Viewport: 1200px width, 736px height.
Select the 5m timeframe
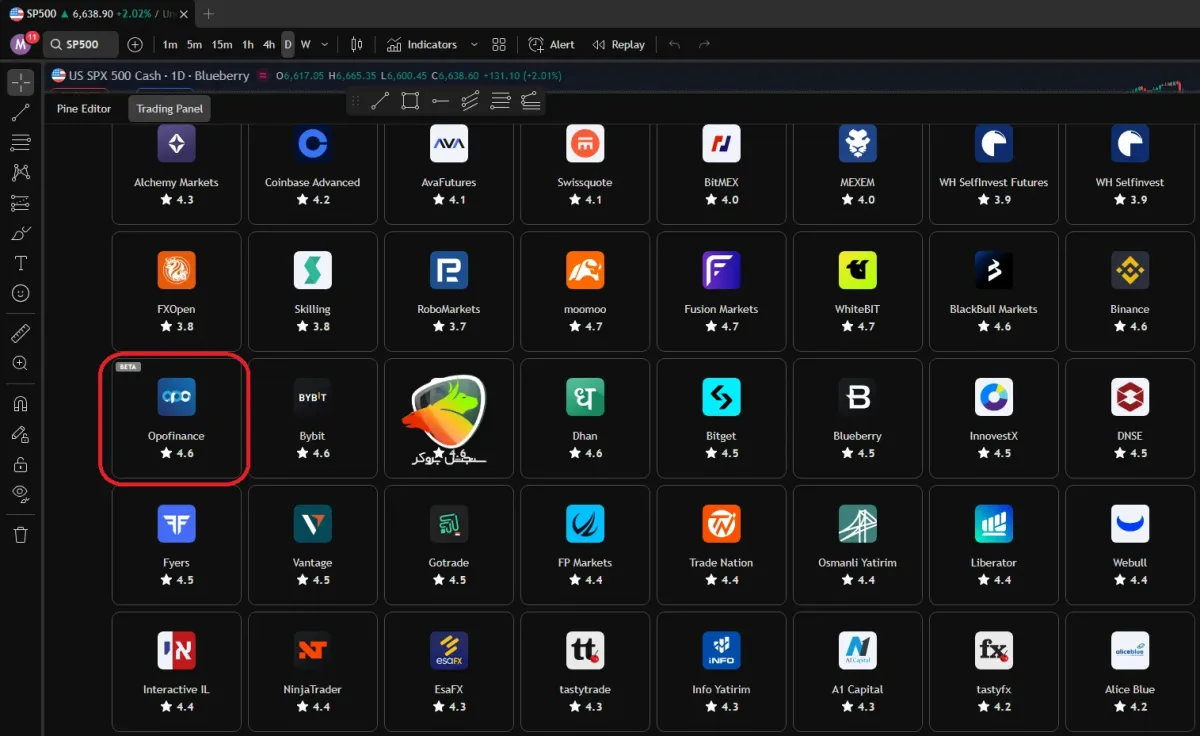(194, 45)
